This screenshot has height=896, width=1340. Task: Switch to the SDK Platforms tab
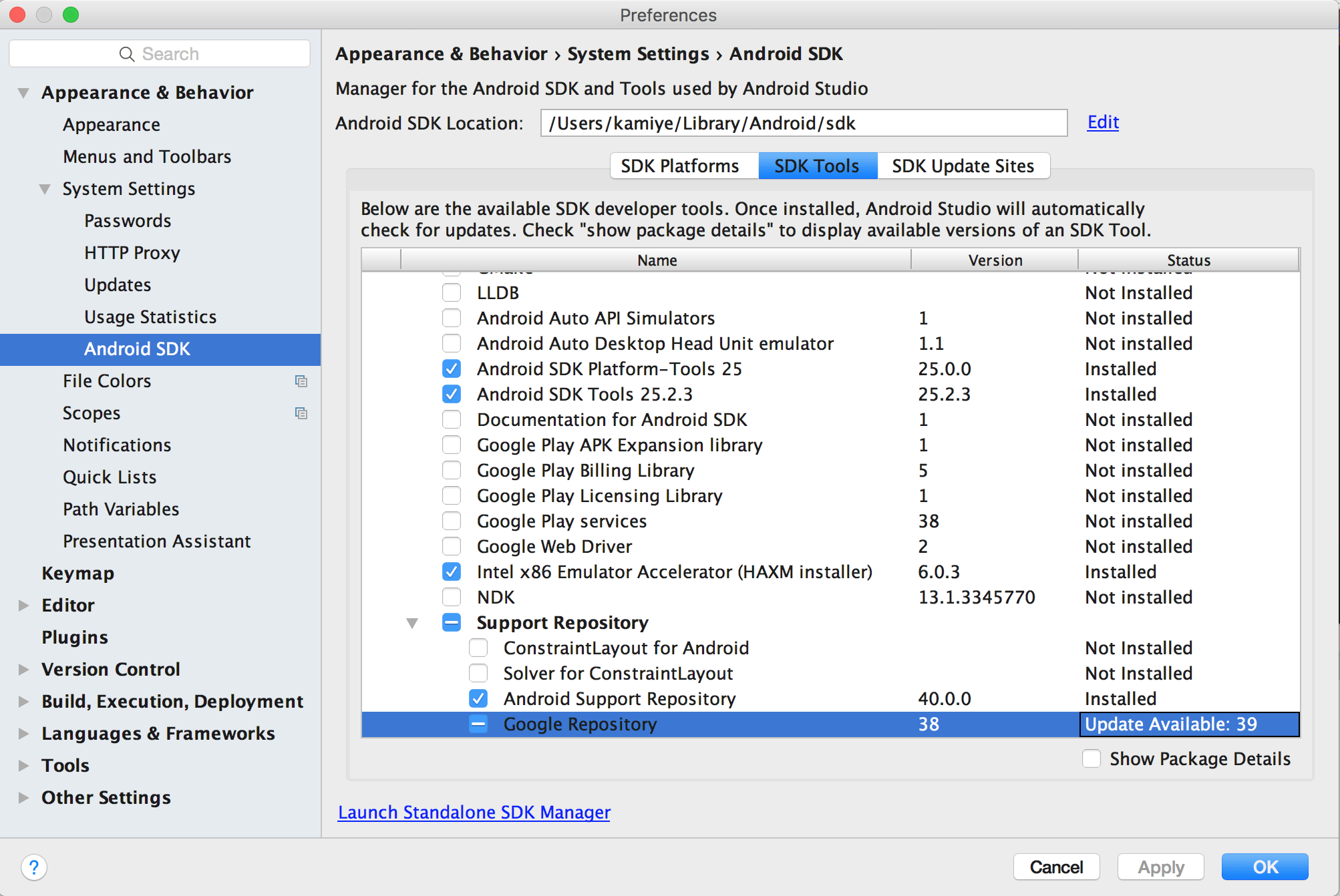pyautogui.click(x=679, y=166)
